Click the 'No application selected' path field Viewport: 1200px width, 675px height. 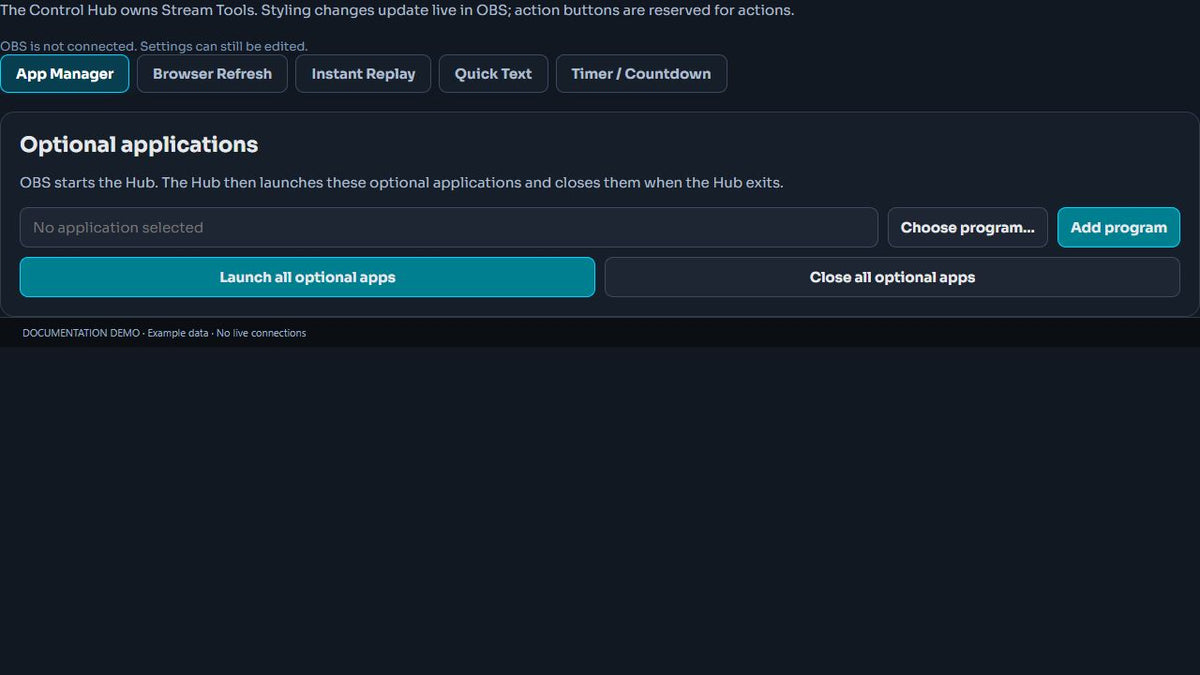449,227
